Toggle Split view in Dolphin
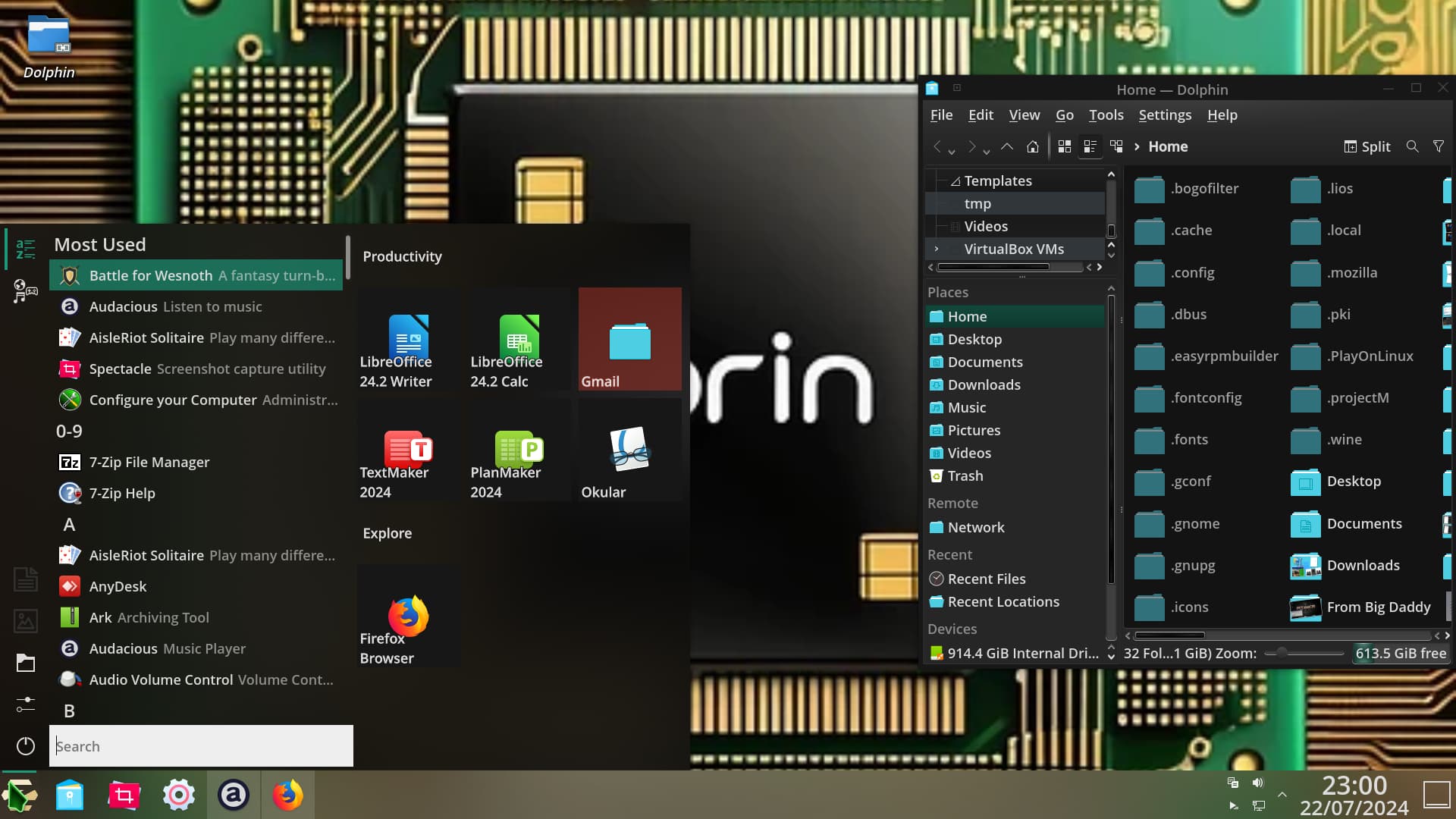Screen dimensions: 1456x819 1367,146
